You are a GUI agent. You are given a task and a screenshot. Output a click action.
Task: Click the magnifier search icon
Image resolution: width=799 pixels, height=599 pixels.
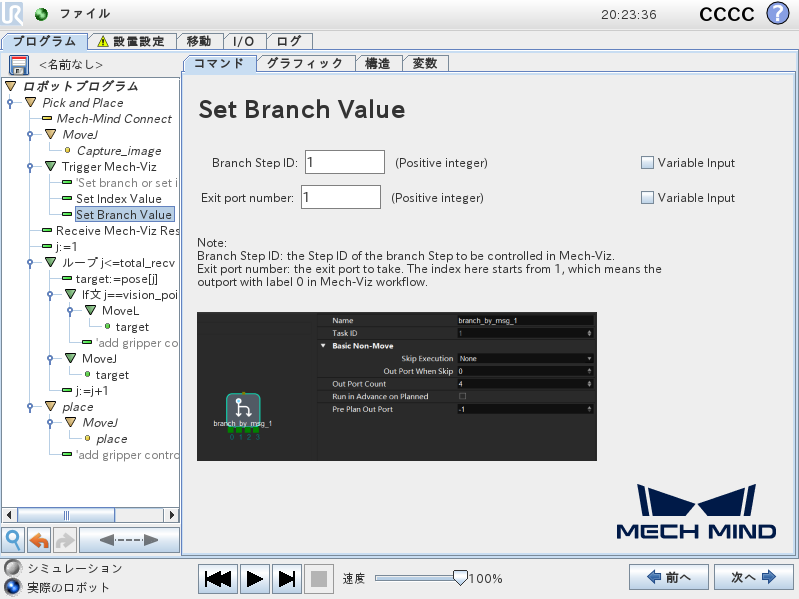[x=13, y=540]
